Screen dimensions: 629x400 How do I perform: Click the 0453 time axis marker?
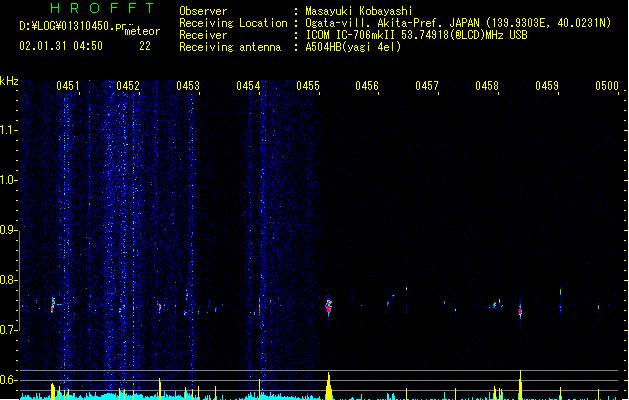pos(188,86)
